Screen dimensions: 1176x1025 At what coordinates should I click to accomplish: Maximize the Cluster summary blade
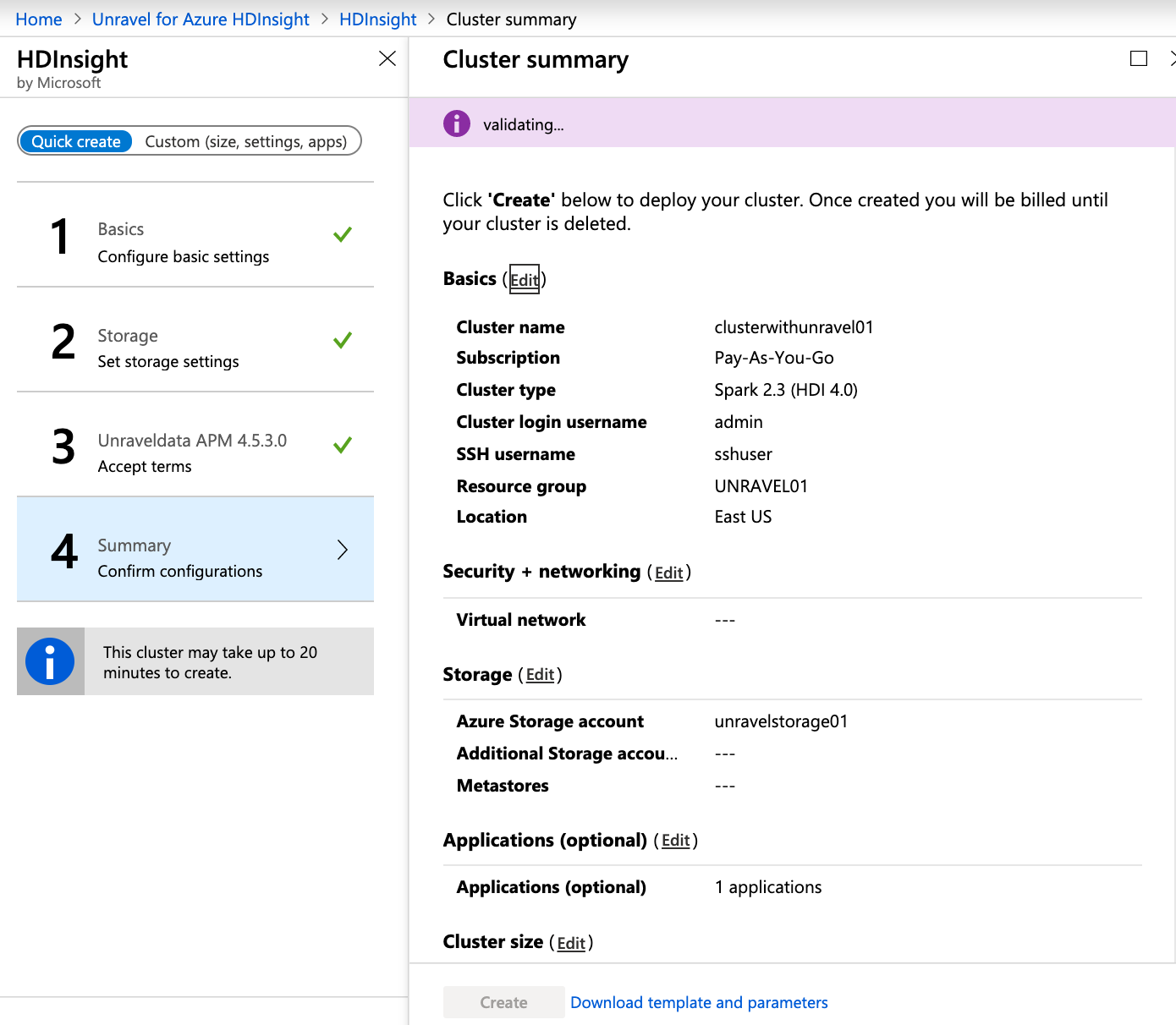1139,58
